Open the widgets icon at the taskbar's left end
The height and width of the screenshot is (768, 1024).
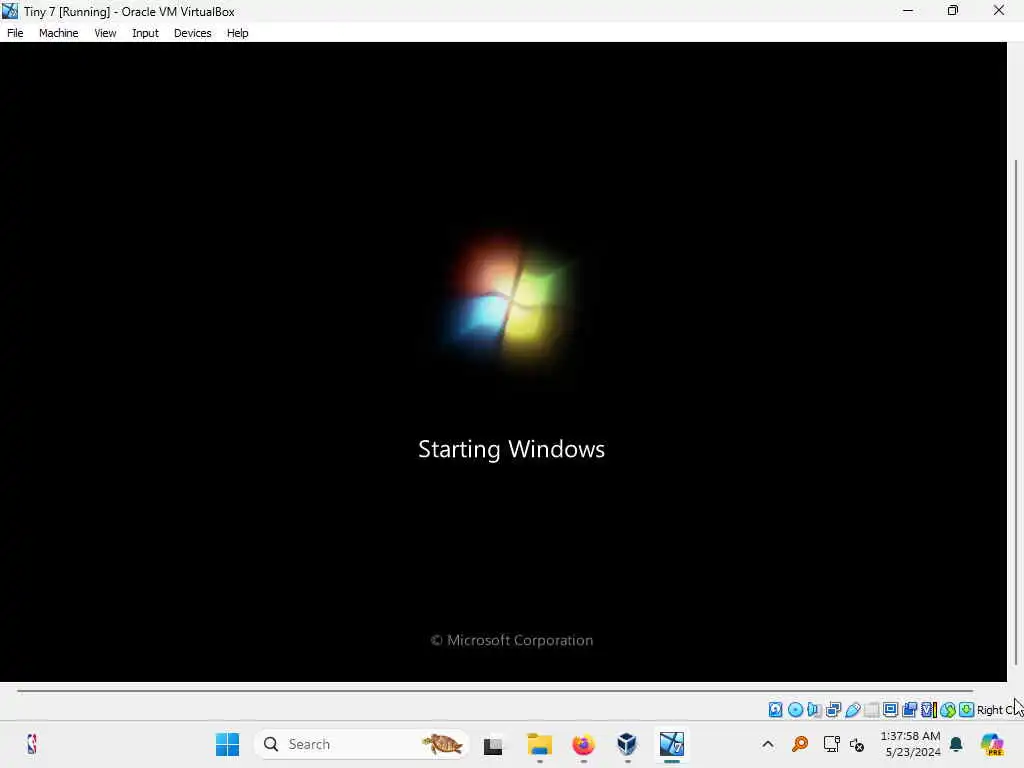coord(31,744)
